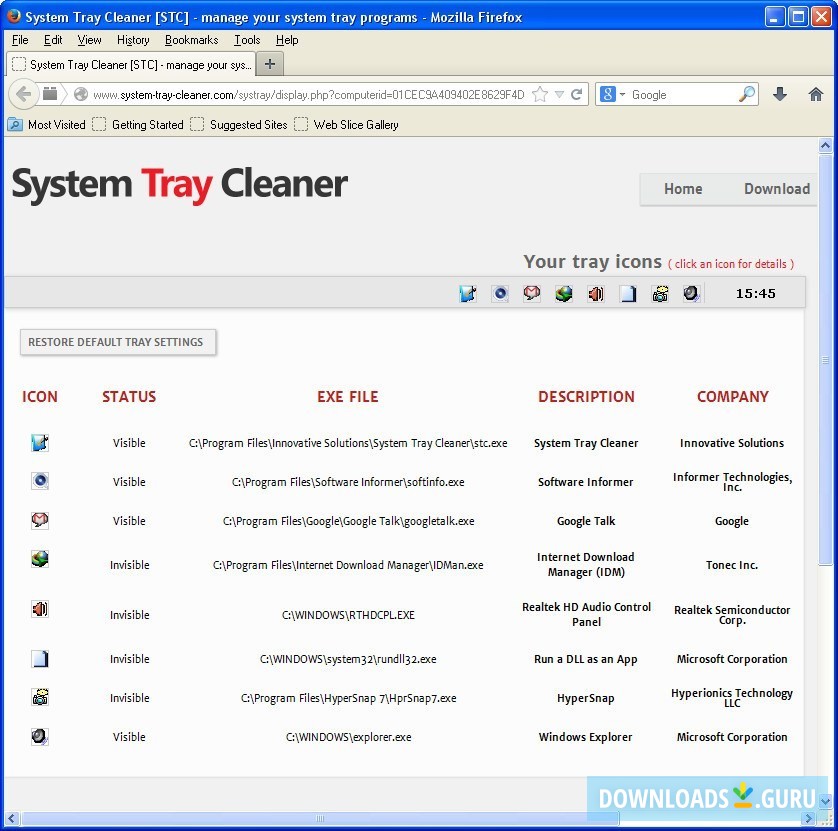
Task: Click the Invisible status of HprSnap7.exe row
Action: coord(129,698)
